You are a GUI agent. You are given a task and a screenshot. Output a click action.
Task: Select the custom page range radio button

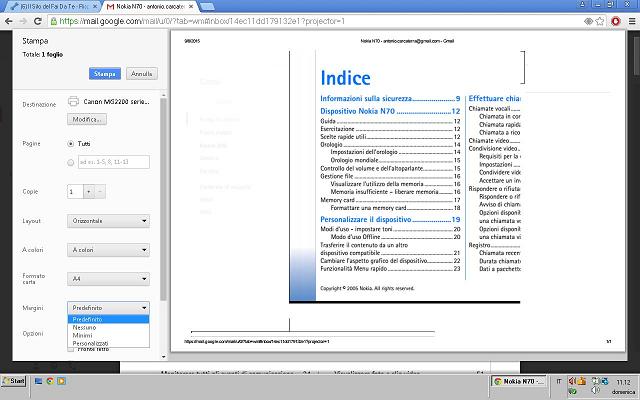70,162
